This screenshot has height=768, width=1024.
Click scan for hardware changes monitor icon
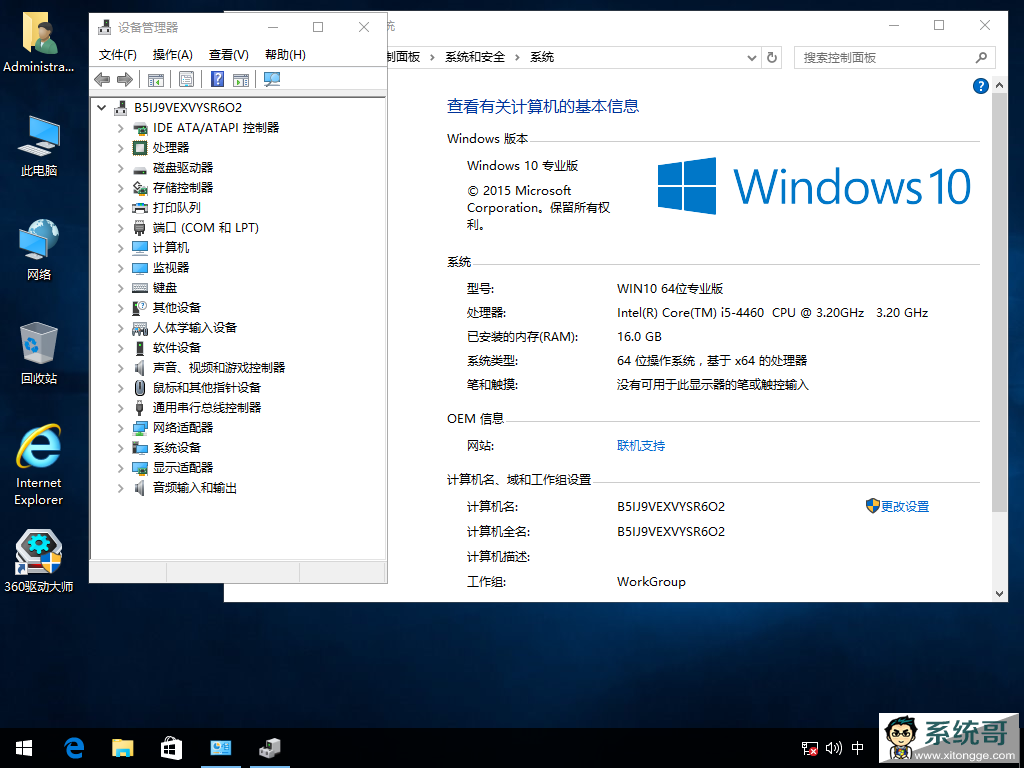(x=272, y=80)
